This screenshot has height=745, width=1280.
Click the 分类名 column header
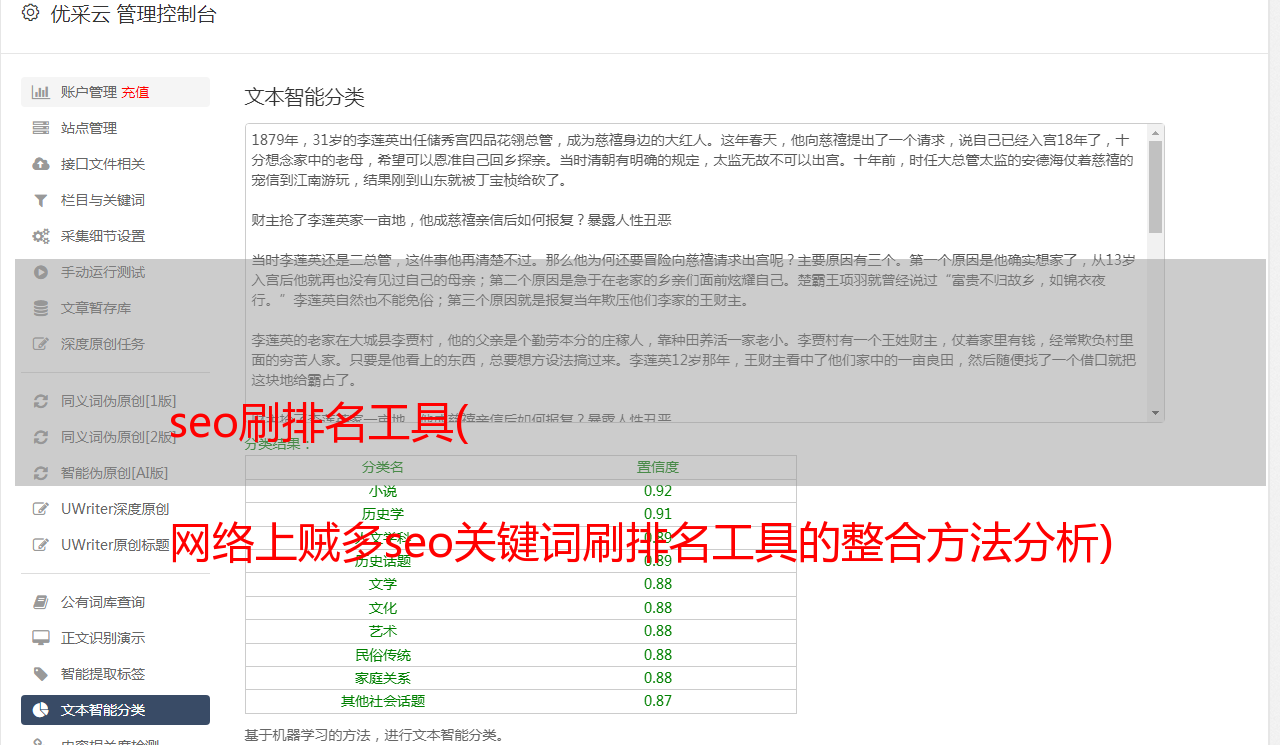[x=383, y=467]
